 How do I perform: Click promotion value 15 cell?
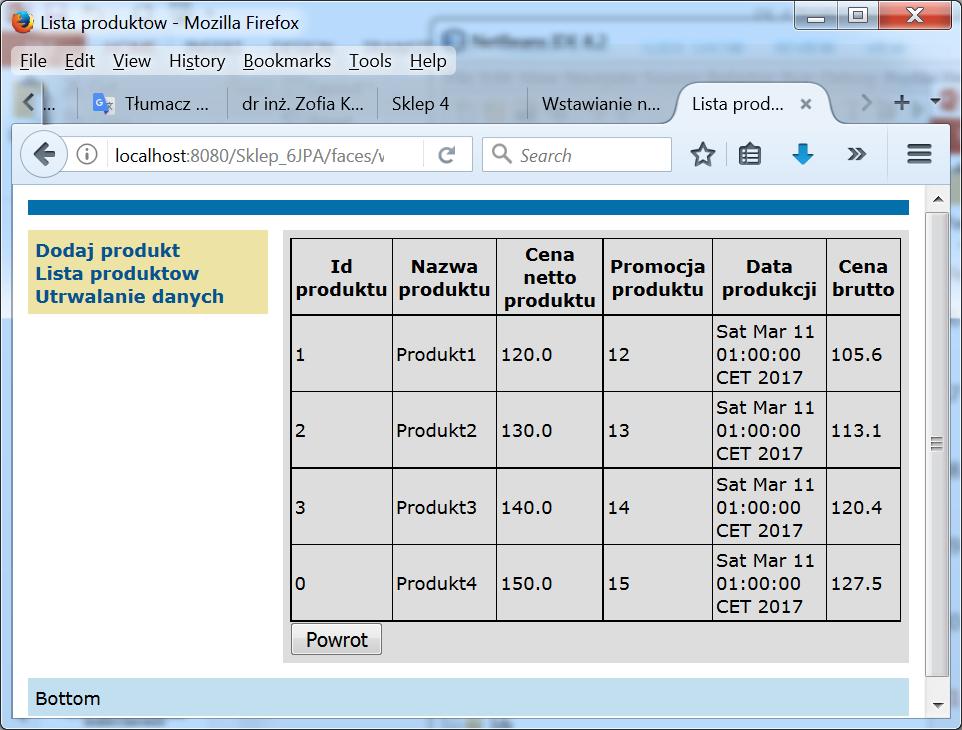(657, 583)
